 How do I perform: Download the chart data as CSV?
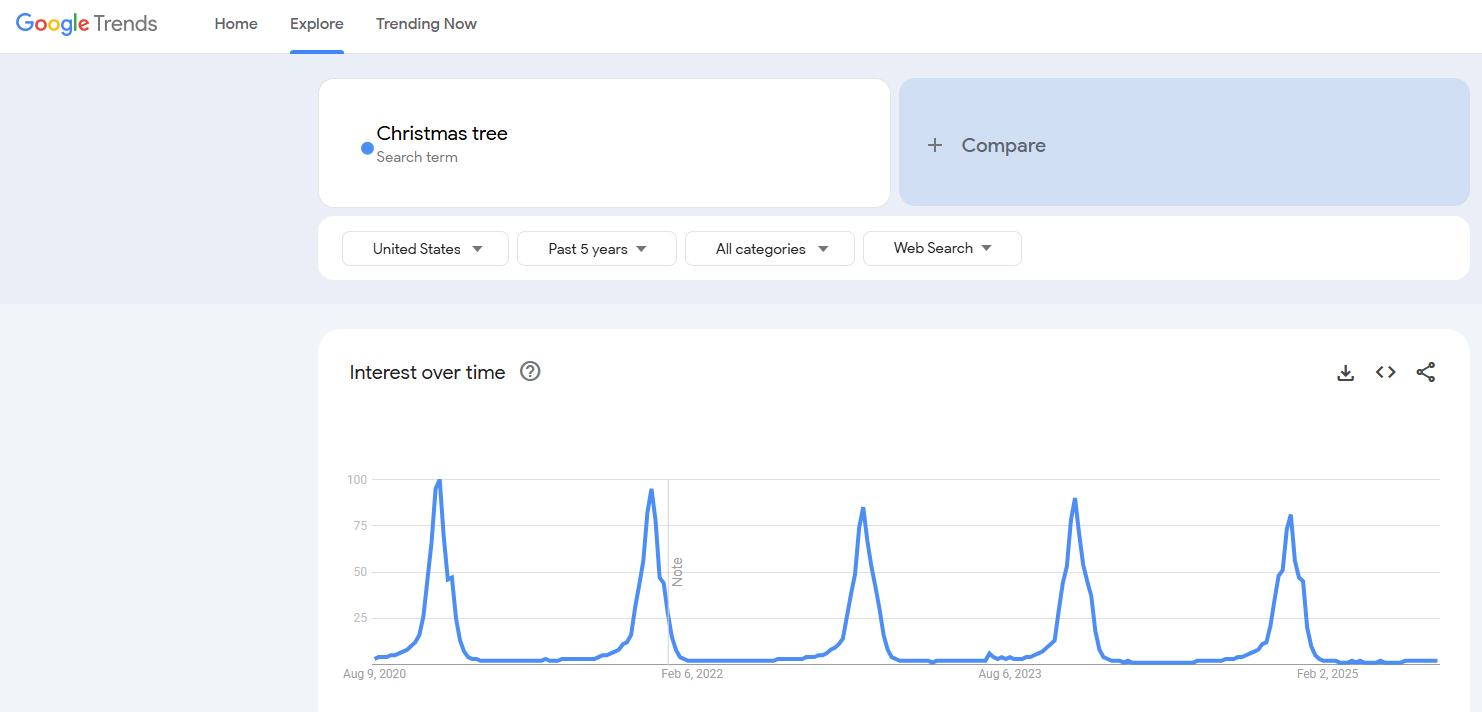(1345, 371)
